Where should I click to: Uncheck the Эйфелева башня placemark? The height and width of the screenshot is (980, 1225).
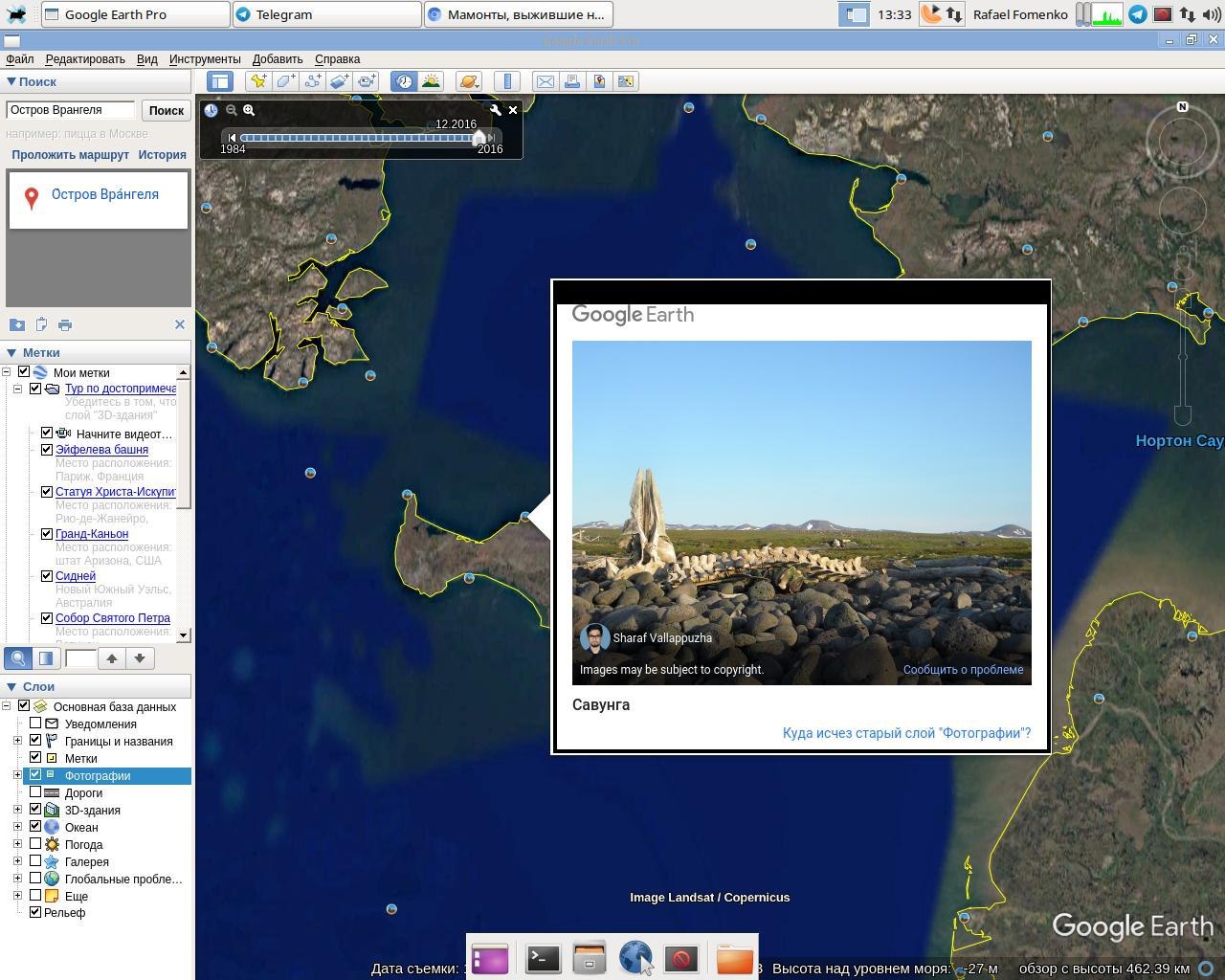coord(46,449)
